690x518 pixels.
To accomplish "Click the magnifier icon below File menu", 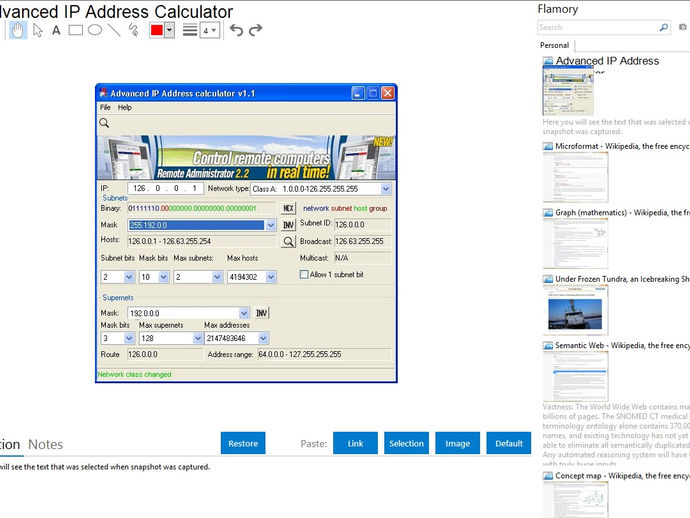I will pos(104,123).
